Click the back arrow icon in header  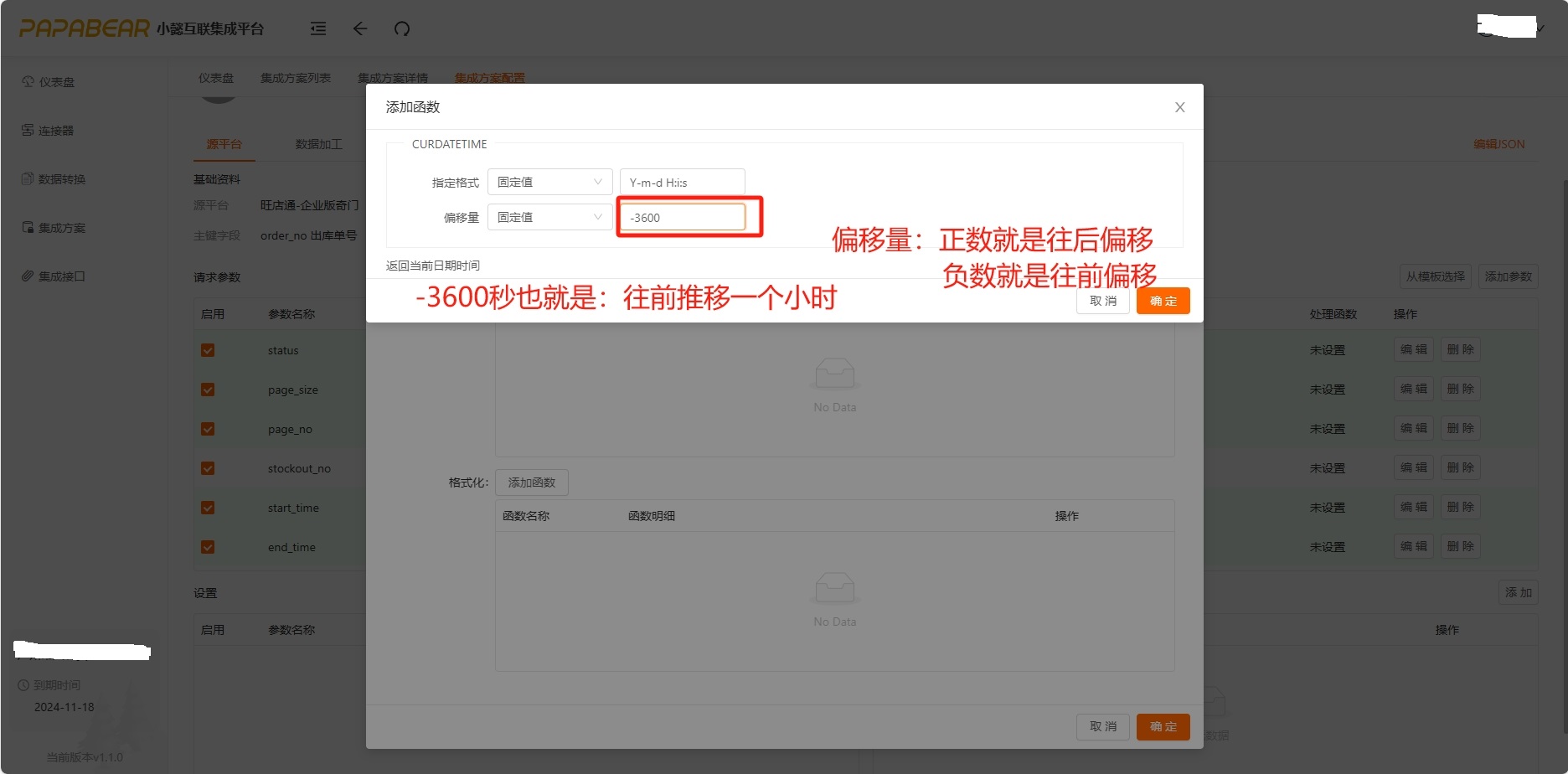pos(360,29)
